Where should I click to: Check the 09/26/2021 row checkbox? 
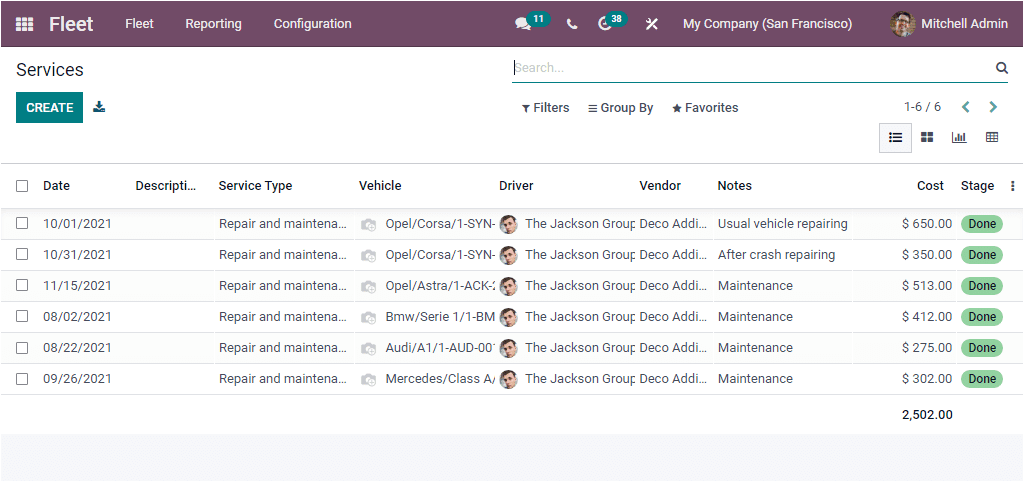[x=22, y=378]
